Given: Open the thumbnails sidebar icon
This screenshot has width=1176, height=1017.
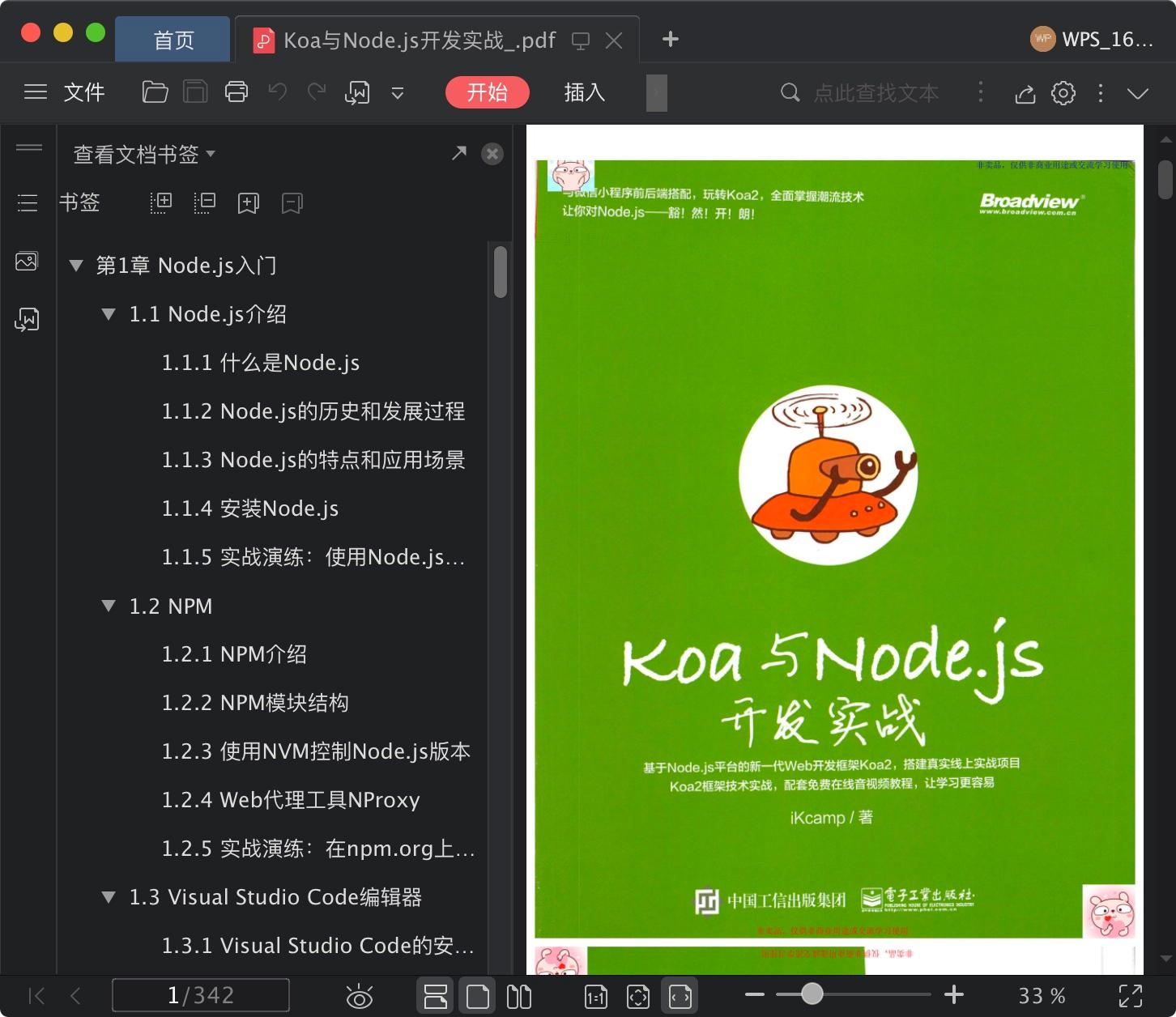Looking at the screenshot, I should click(27, 262).
